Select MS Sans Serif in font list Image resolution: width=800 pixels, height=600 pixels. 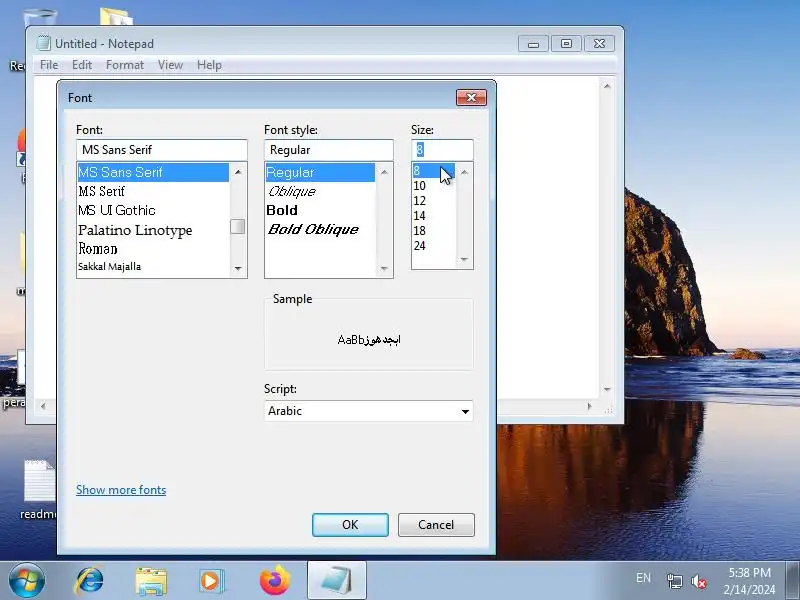pyautogui.click(x=153, y=172)
